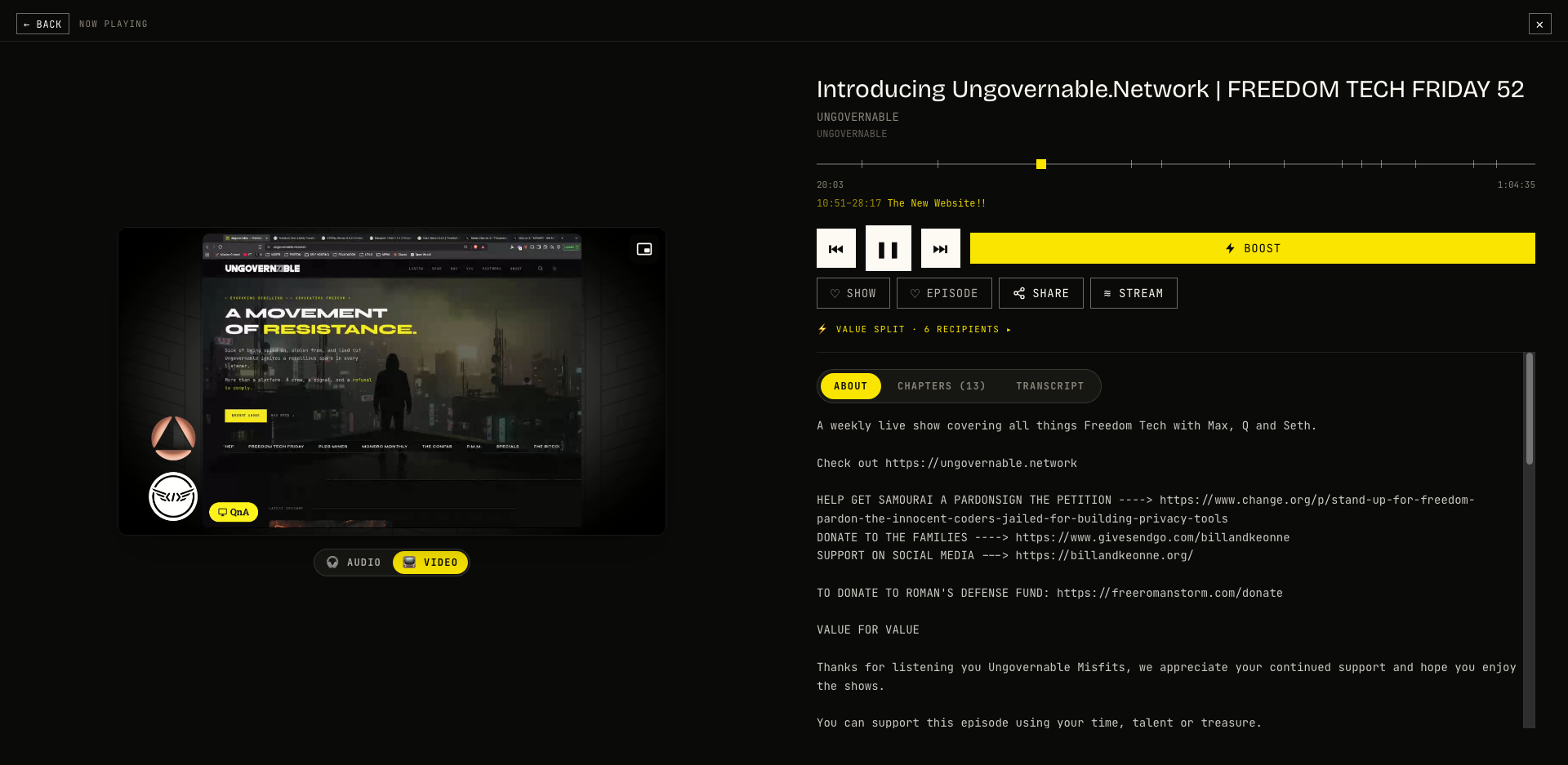Open the billandkeonne.org link
1568x765 pixels.
coord(1104,555)
